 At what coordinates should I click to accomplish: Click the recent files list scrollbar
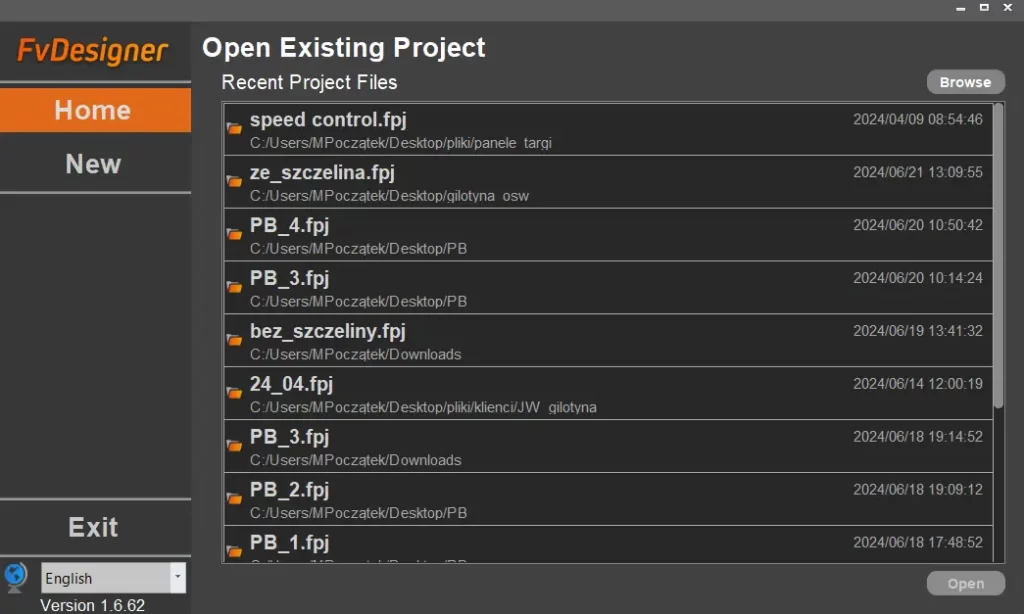[998, 255]
